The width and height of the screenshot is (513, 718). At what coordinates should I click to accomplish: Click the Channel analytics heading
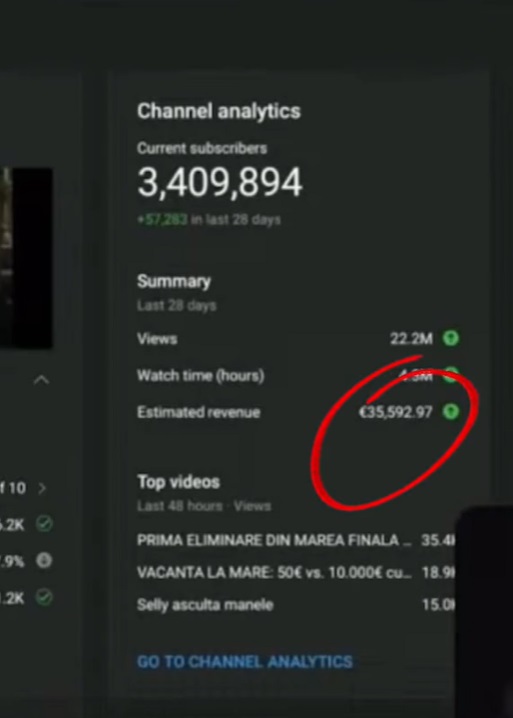(x=219, y=111)
